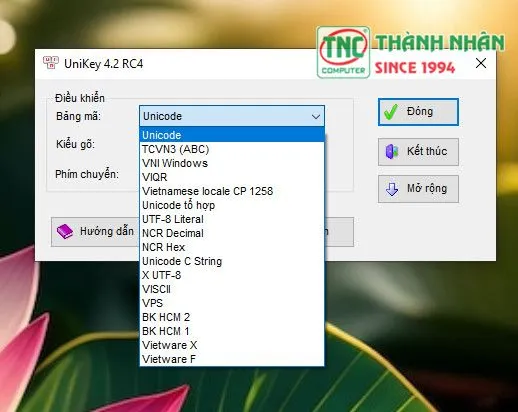518x412 pixels.
Task: Choose VISCII from the list
Action: click(x=232, y=289)
